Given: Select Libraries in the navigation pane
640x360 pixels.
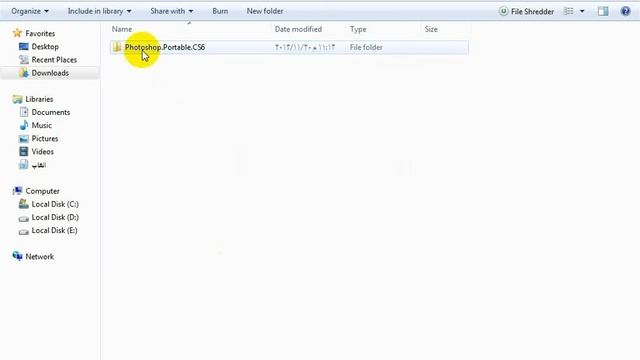Looking at the screenshot, I should point(39,99).
